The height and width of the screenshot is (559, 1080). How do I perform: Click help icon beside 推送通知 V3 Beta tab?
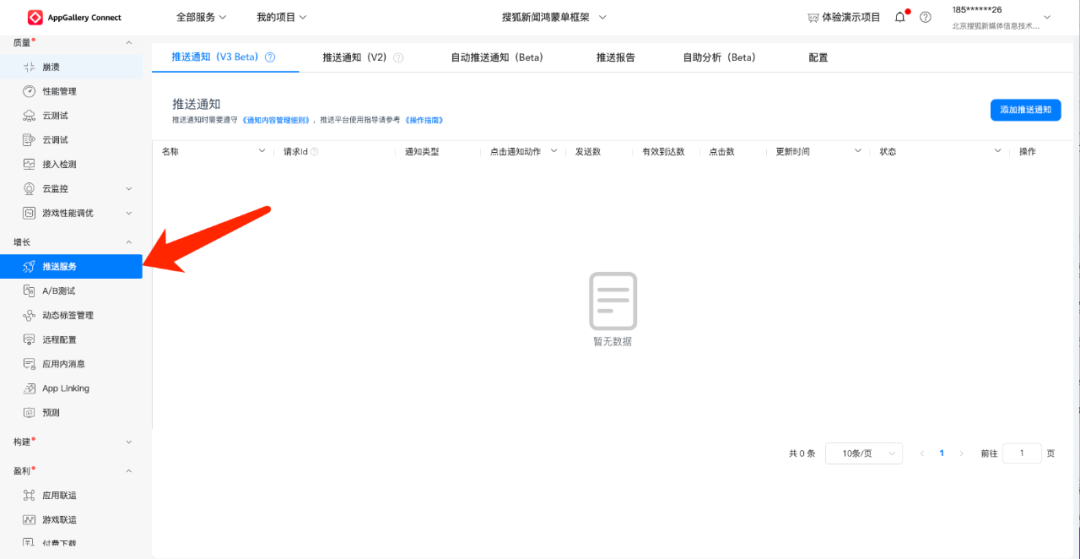(270, 58)
